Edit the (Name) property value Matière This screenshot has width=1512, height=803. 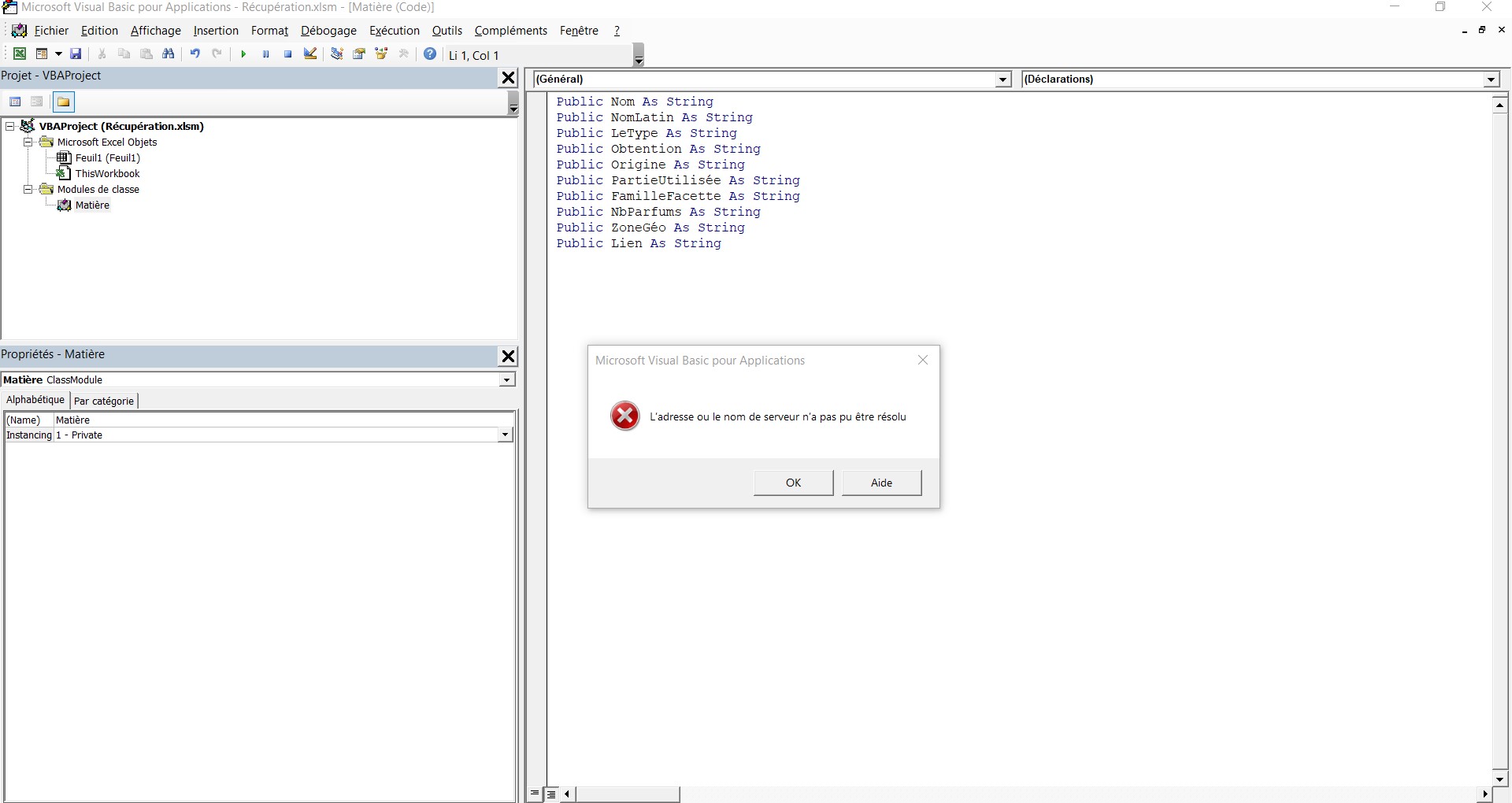click(x=283, y=420)
